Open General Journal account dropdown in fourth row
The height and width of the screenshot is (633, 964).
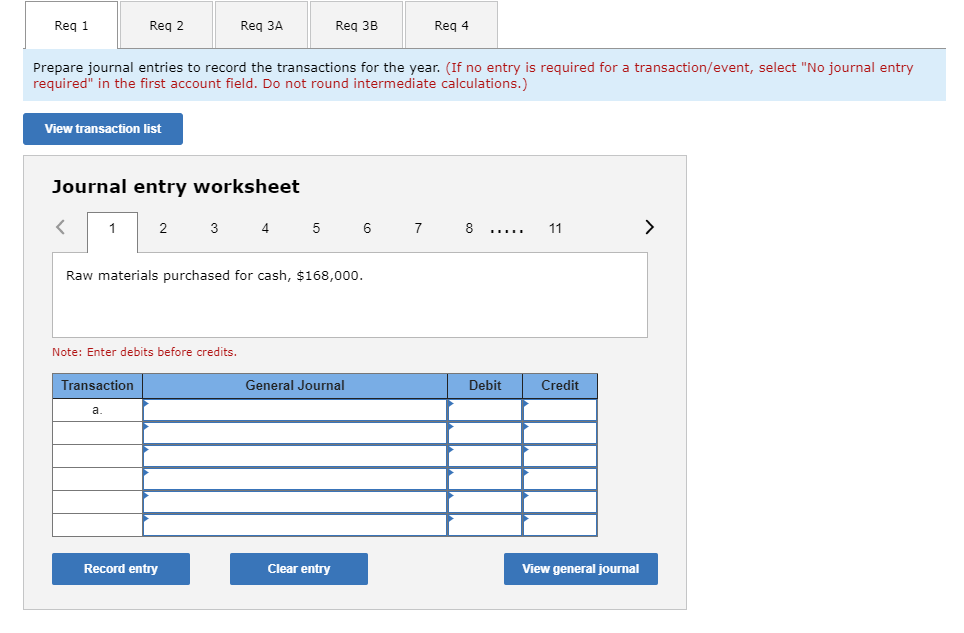point(295,479)
